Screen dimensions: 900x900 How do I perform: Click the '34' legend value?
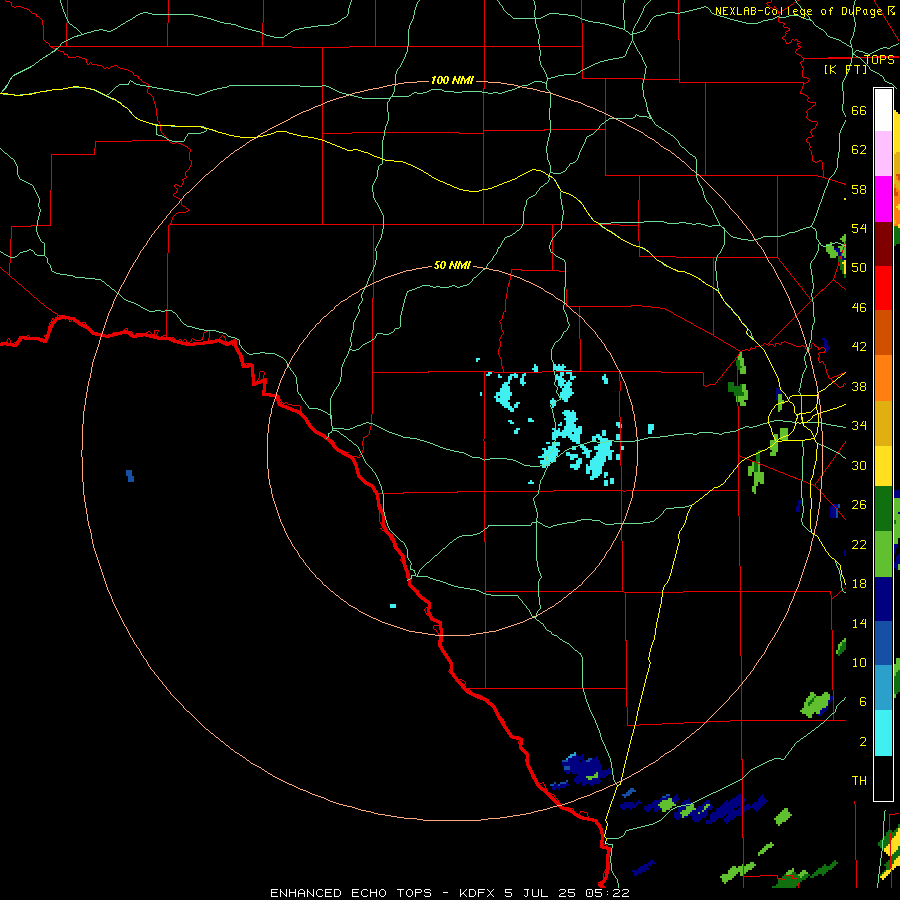point(859,426)
